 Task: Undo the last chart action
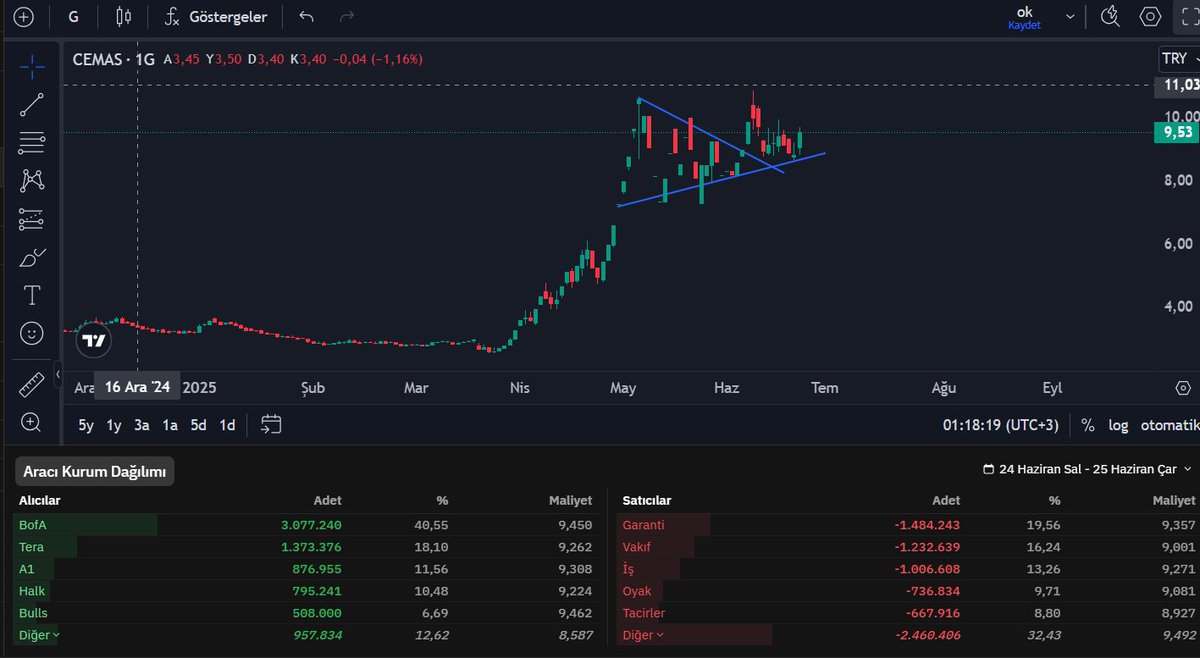click(307, 17)
